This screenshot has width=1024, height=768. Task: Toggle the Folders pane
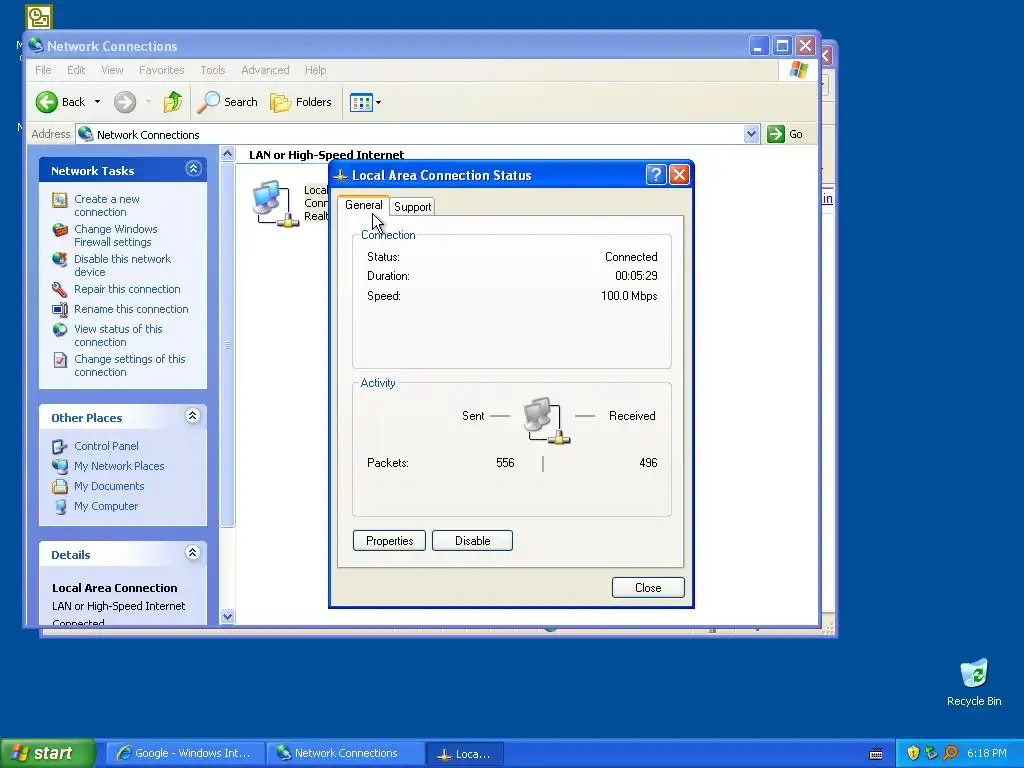pos(301,102)
